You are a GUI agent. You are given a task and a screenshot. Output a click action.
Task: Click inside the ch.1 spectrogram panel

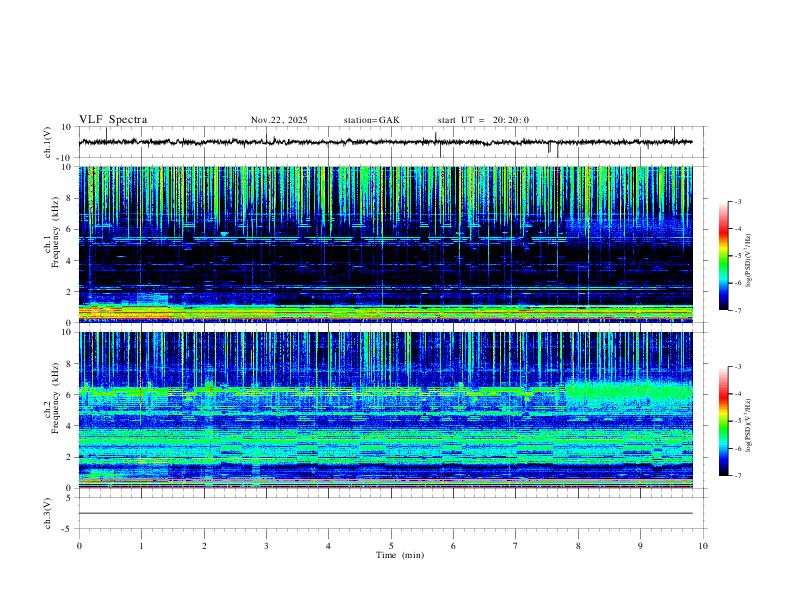pos(385,244)
